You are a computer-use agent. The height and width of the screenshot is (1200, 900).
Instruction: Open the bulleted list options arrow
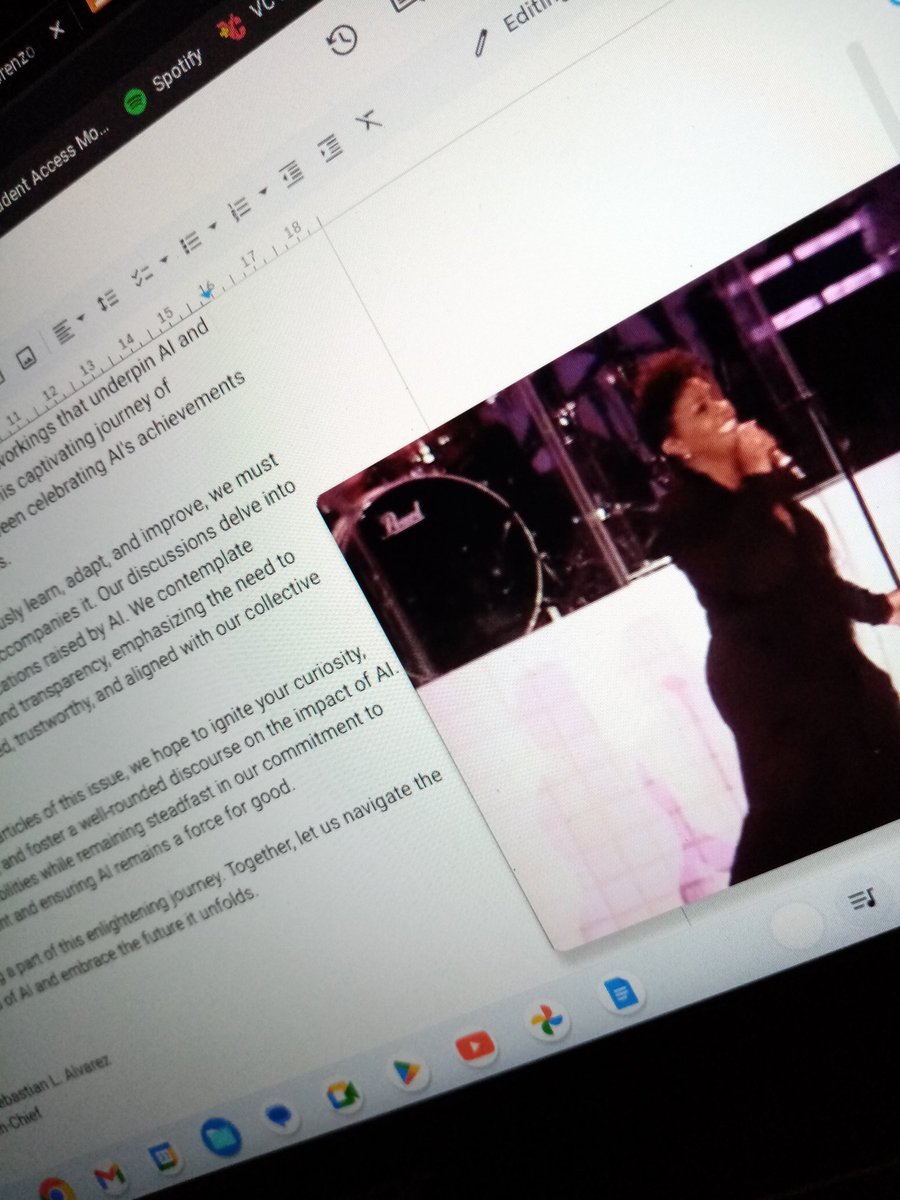(x=212, y=224)
